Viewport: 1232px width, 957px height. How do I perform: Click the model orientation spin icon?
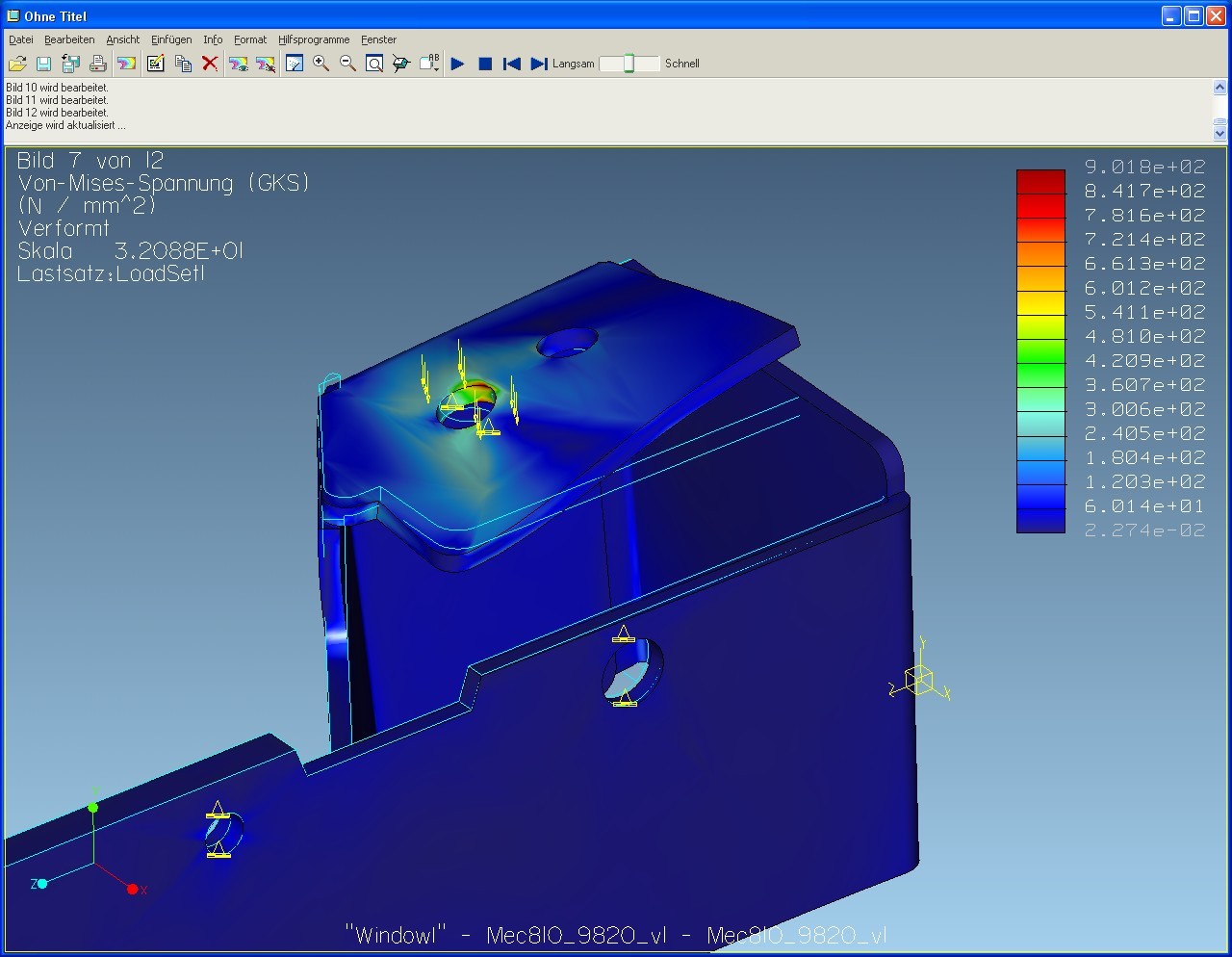tap(401, 64)
